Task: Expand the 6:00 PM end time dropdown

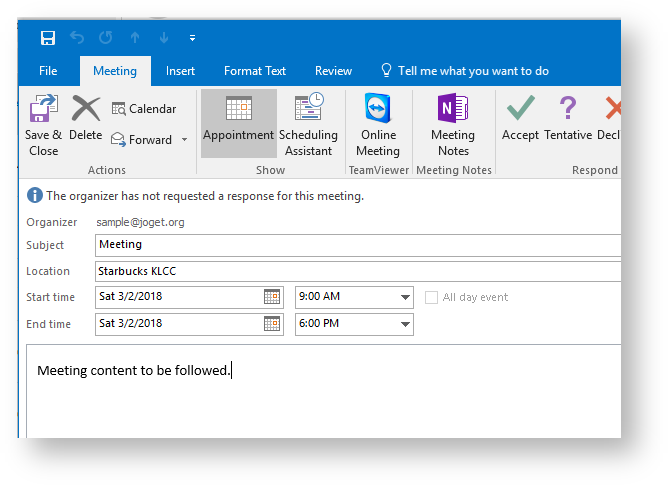Action: coord(405,324)
